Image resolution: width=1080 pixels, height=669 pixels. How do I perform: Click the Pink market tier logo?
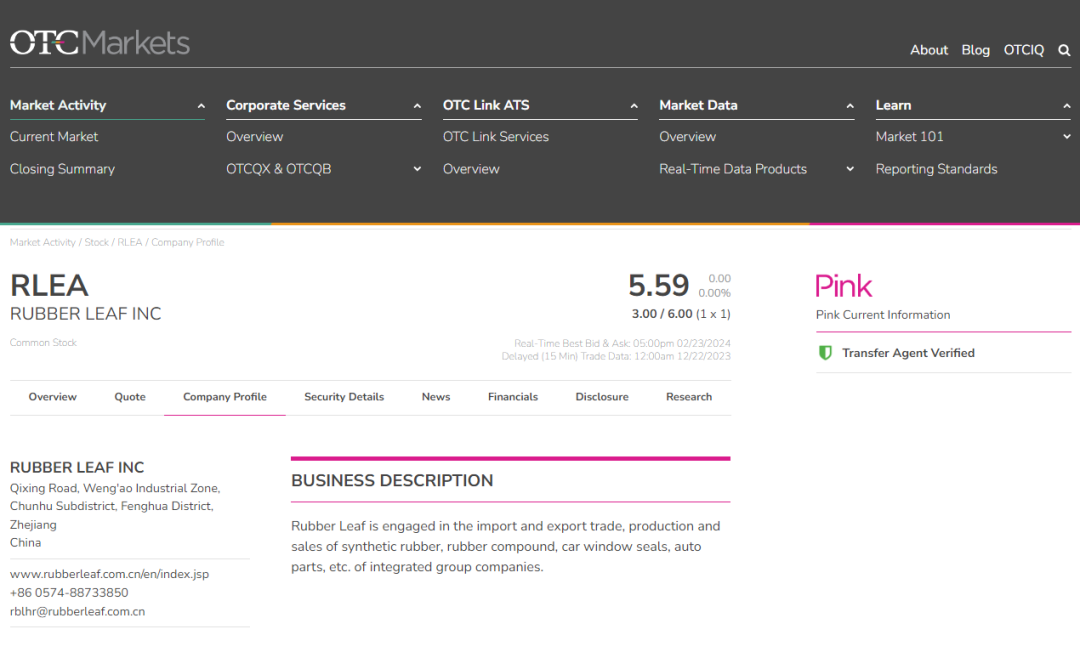tap(844, 286)
